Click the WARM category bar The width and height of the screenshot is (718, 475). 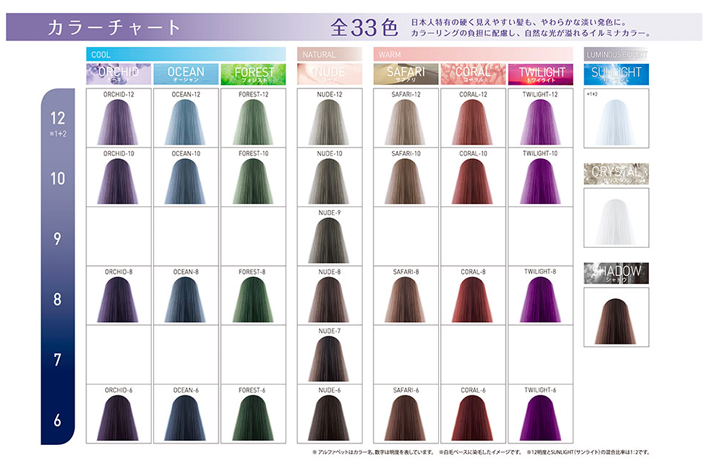[473, 54]
